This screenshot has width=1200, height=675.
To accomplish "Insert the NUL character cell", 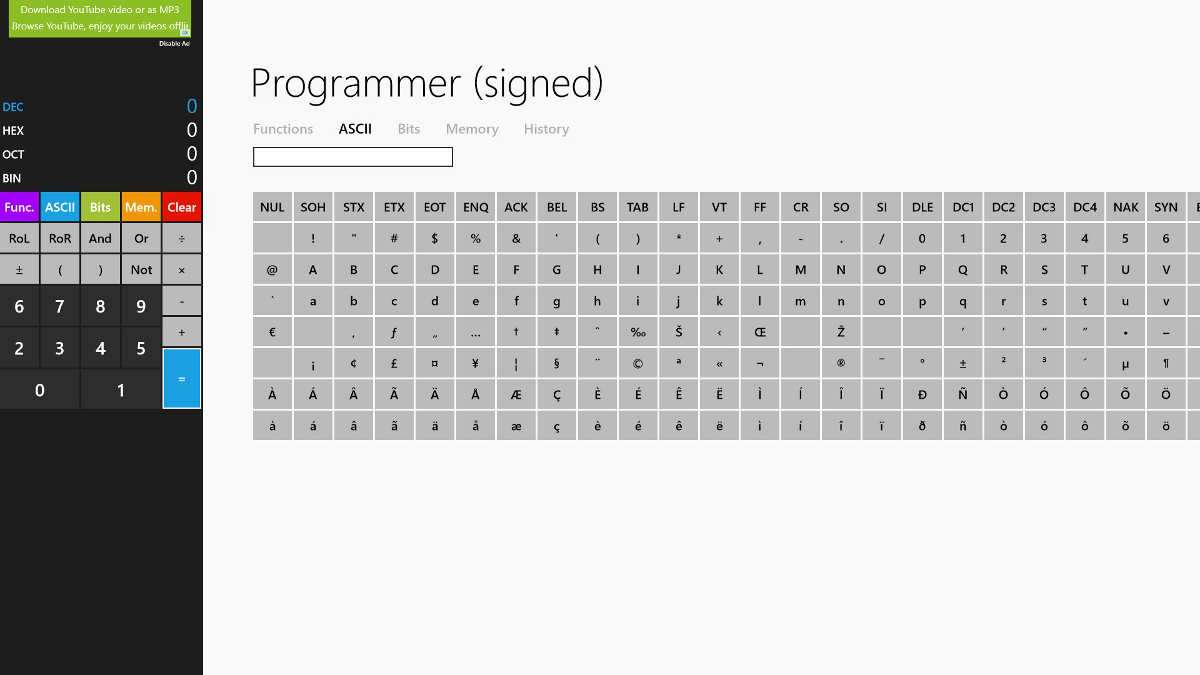I will [272, 207].
